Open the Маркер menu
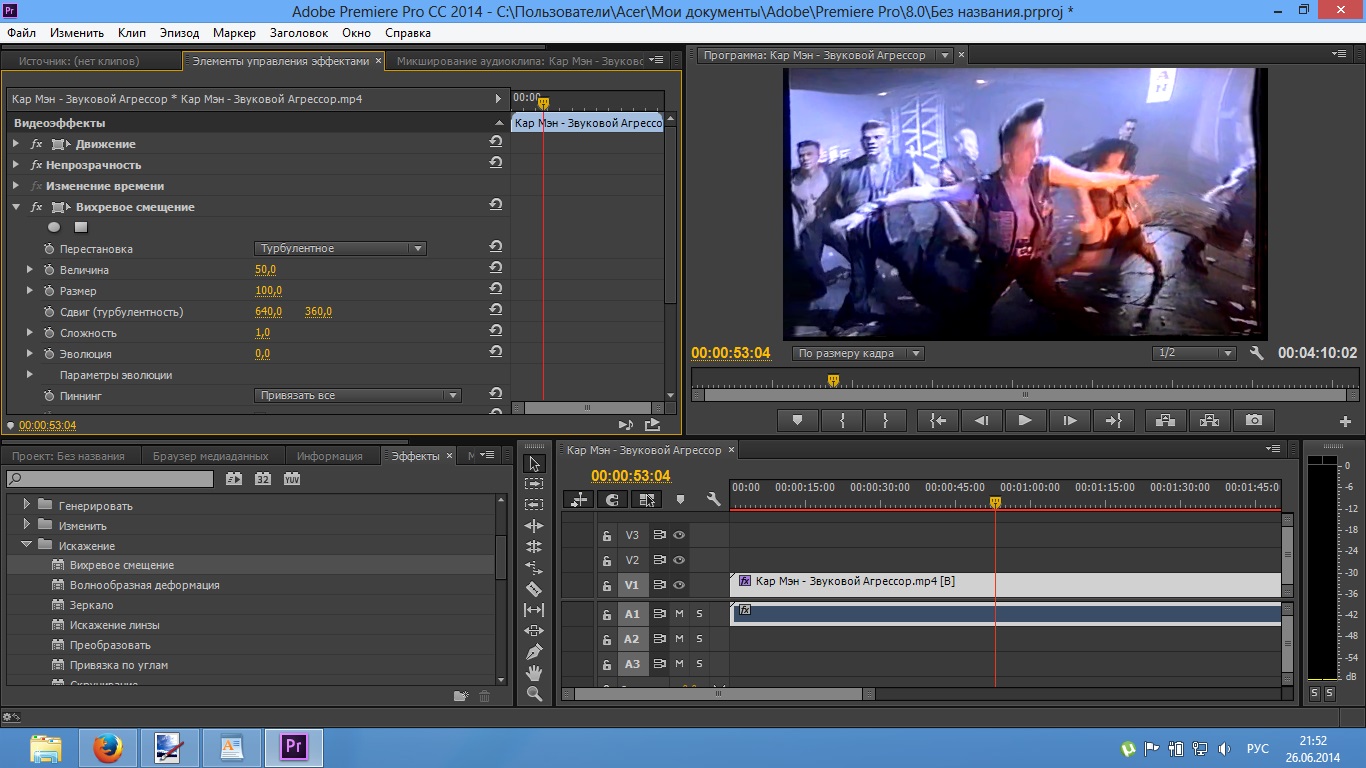1366x768 pixels. point(234,33)
